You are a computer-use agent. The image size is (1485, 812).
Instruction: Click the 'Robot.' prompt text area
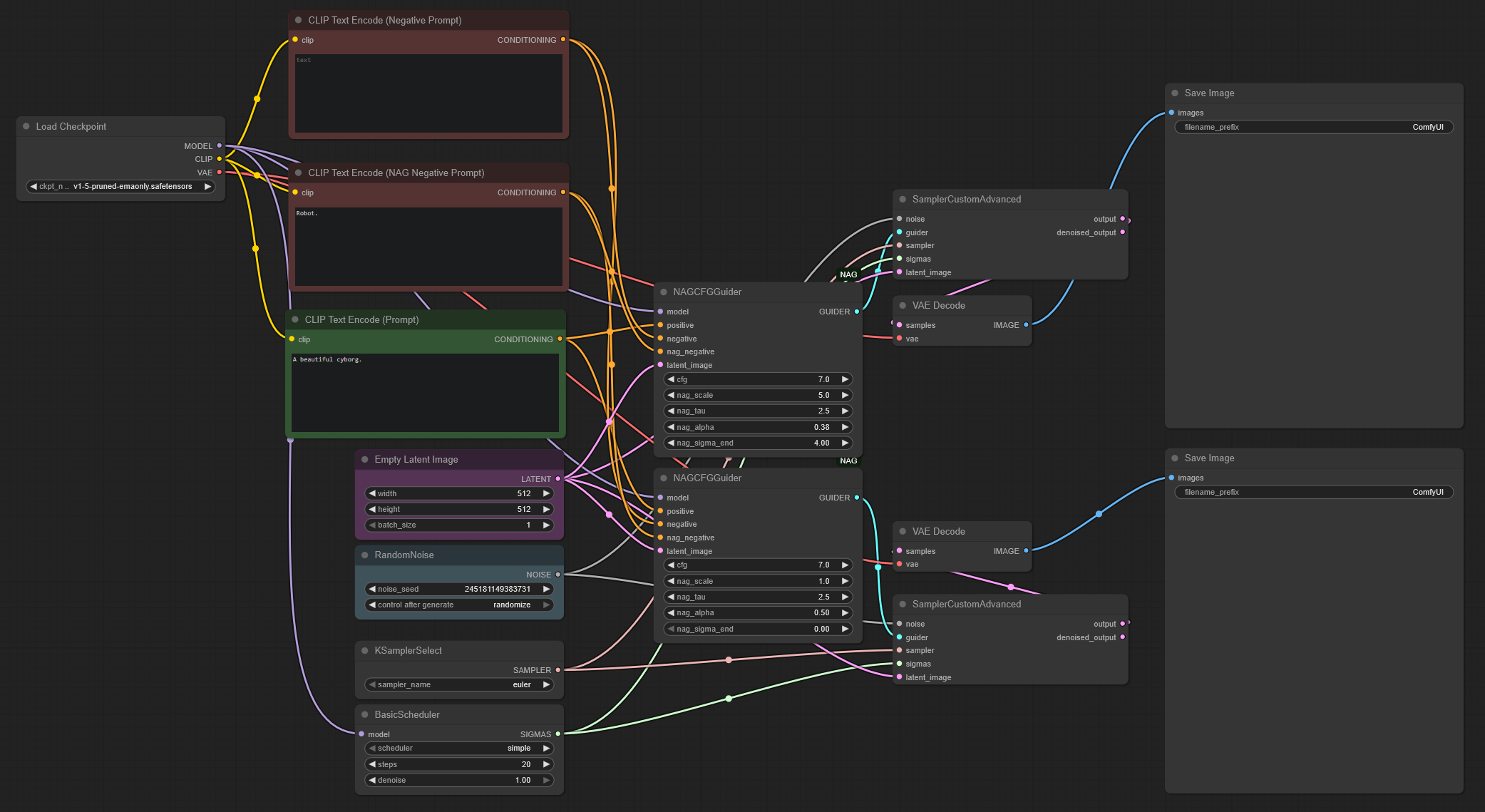click(428, 247)
